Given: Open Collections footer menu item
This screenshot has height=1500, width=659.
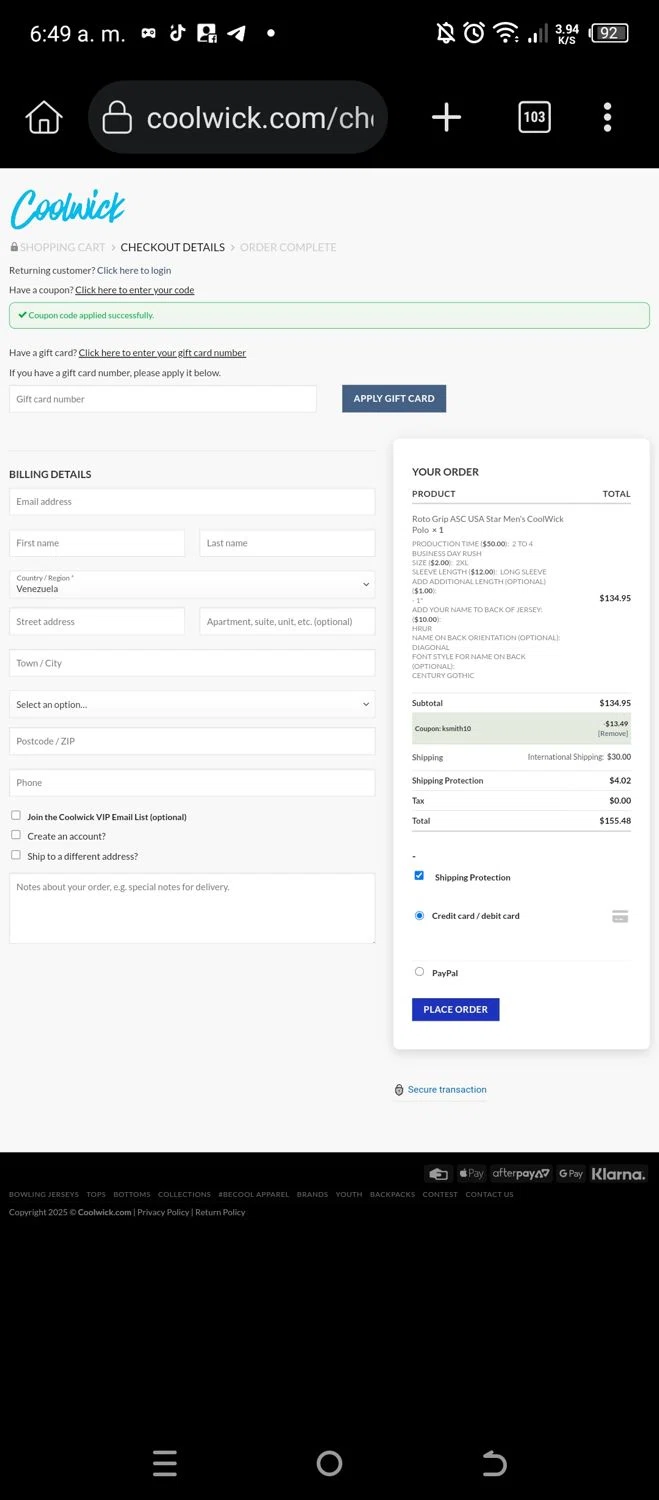Looking at the screenshot, I should [x=184, y=1194].
